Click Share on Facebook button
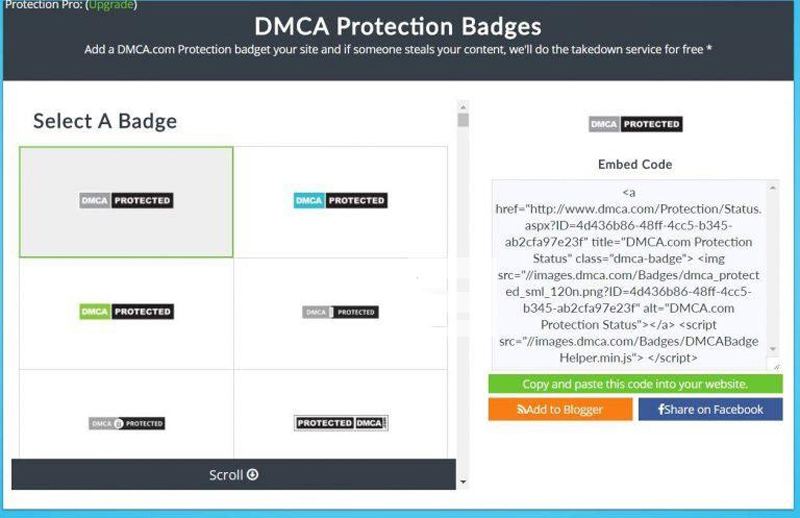Screen dimensions: 800x518 (x=710, y=410)
